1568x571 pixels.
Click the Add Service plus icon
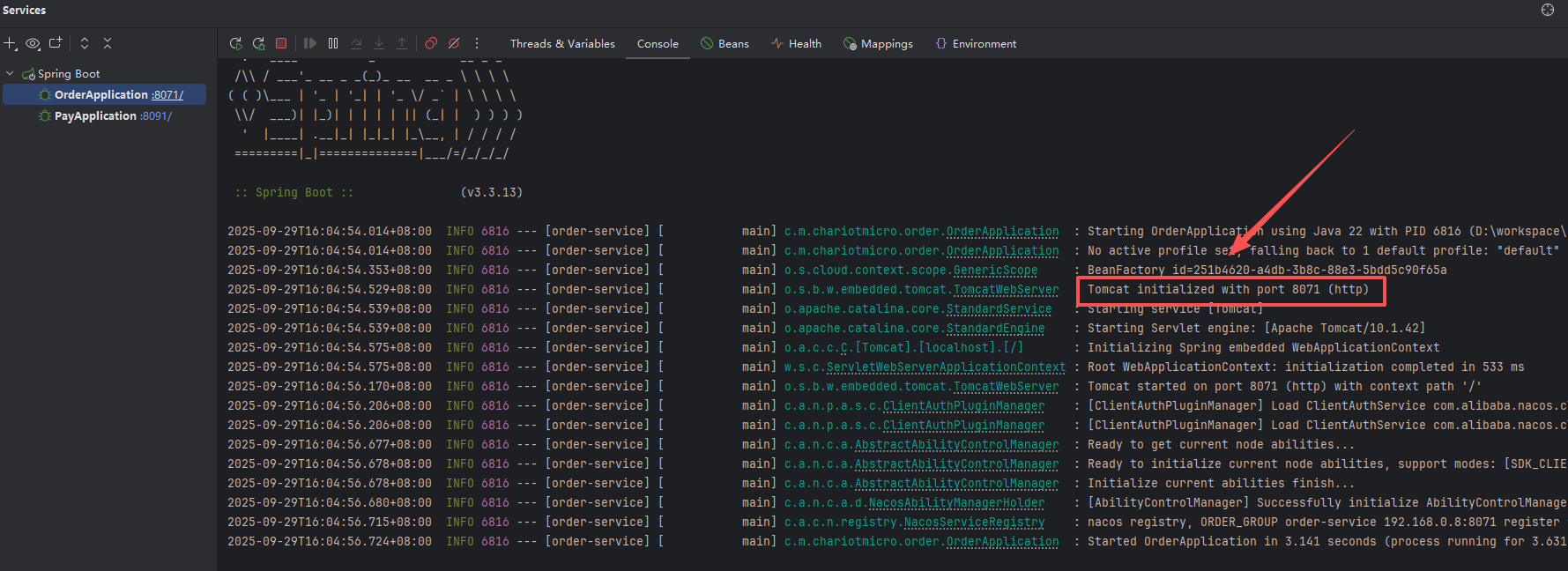[x=10, y=43]
